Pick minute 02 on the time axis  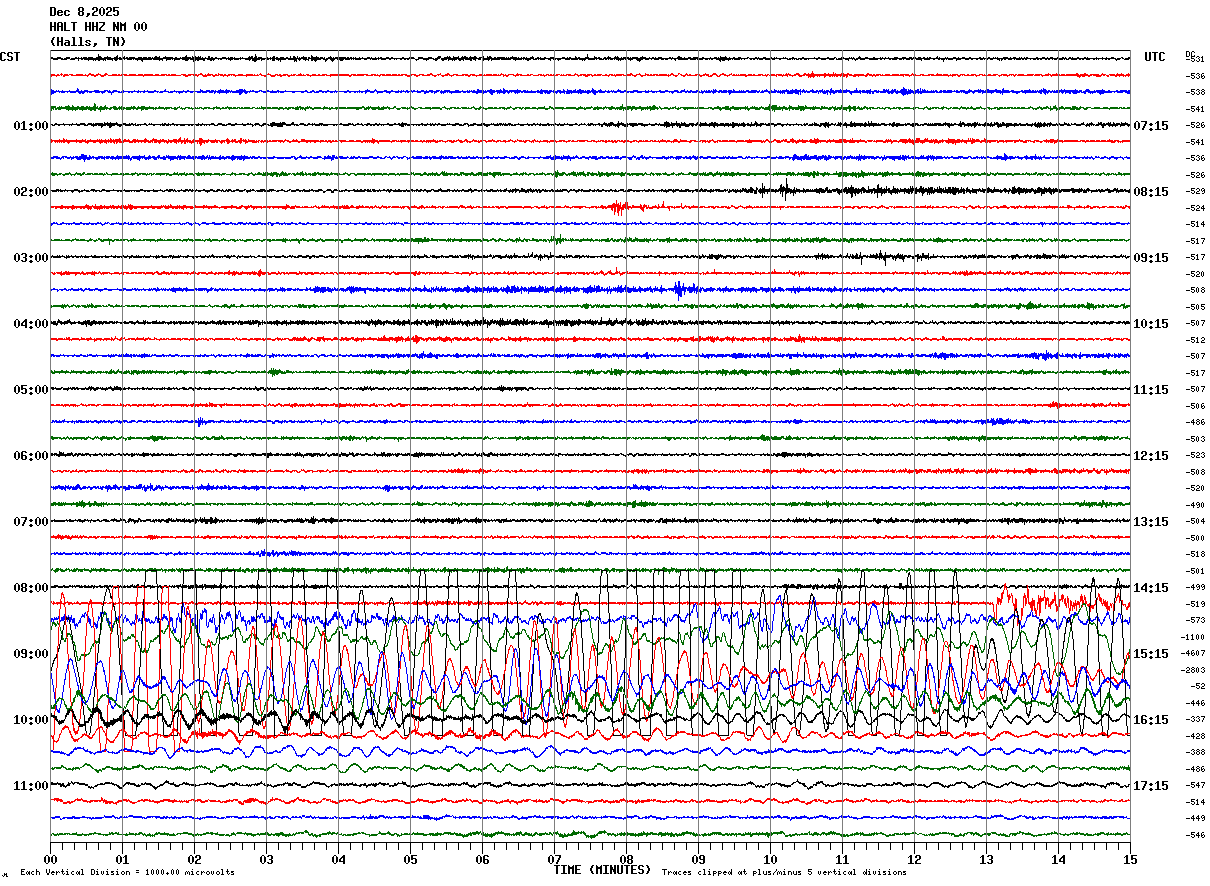pyautogui.click(x=194, y=859)
